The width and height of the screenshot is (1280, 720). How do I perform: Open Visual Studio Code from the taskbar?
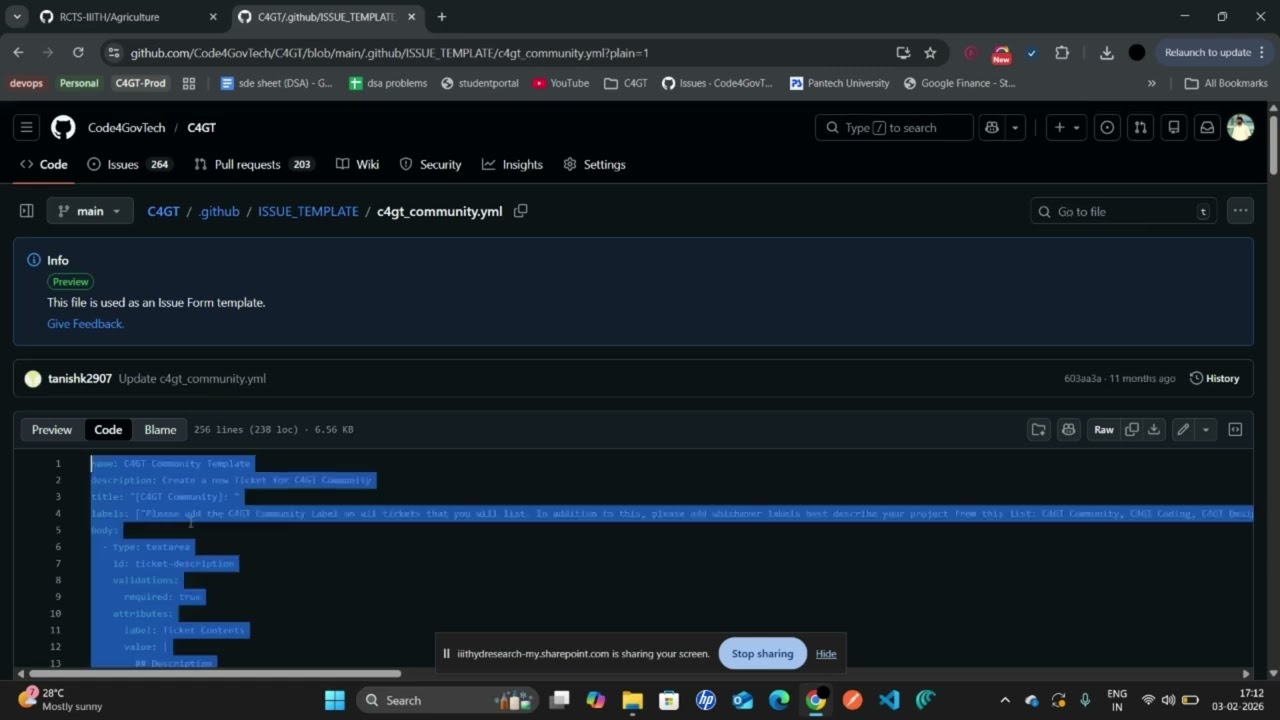point(889,700)
